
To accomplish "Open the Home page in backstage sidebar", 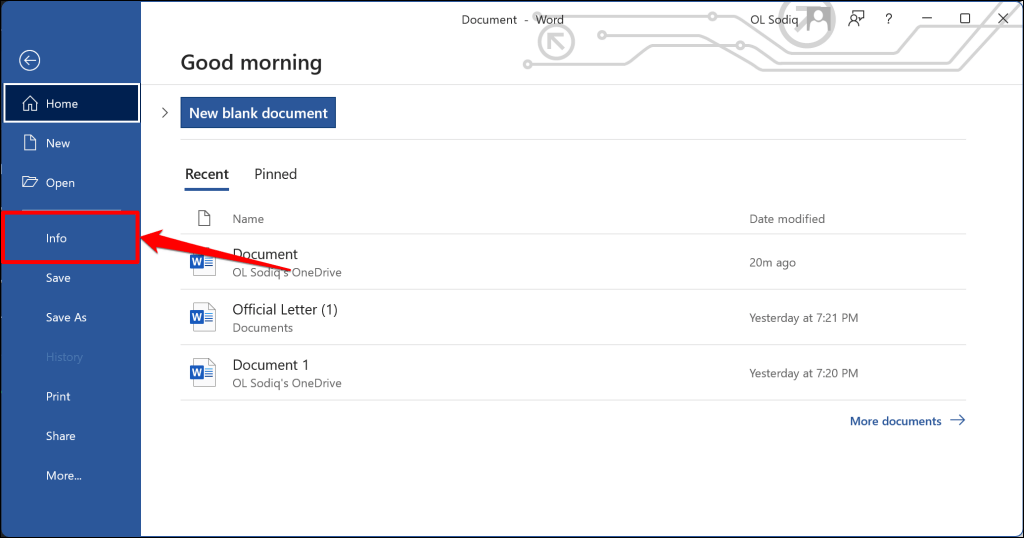I will pyautogui.click(x=71, y=103).
